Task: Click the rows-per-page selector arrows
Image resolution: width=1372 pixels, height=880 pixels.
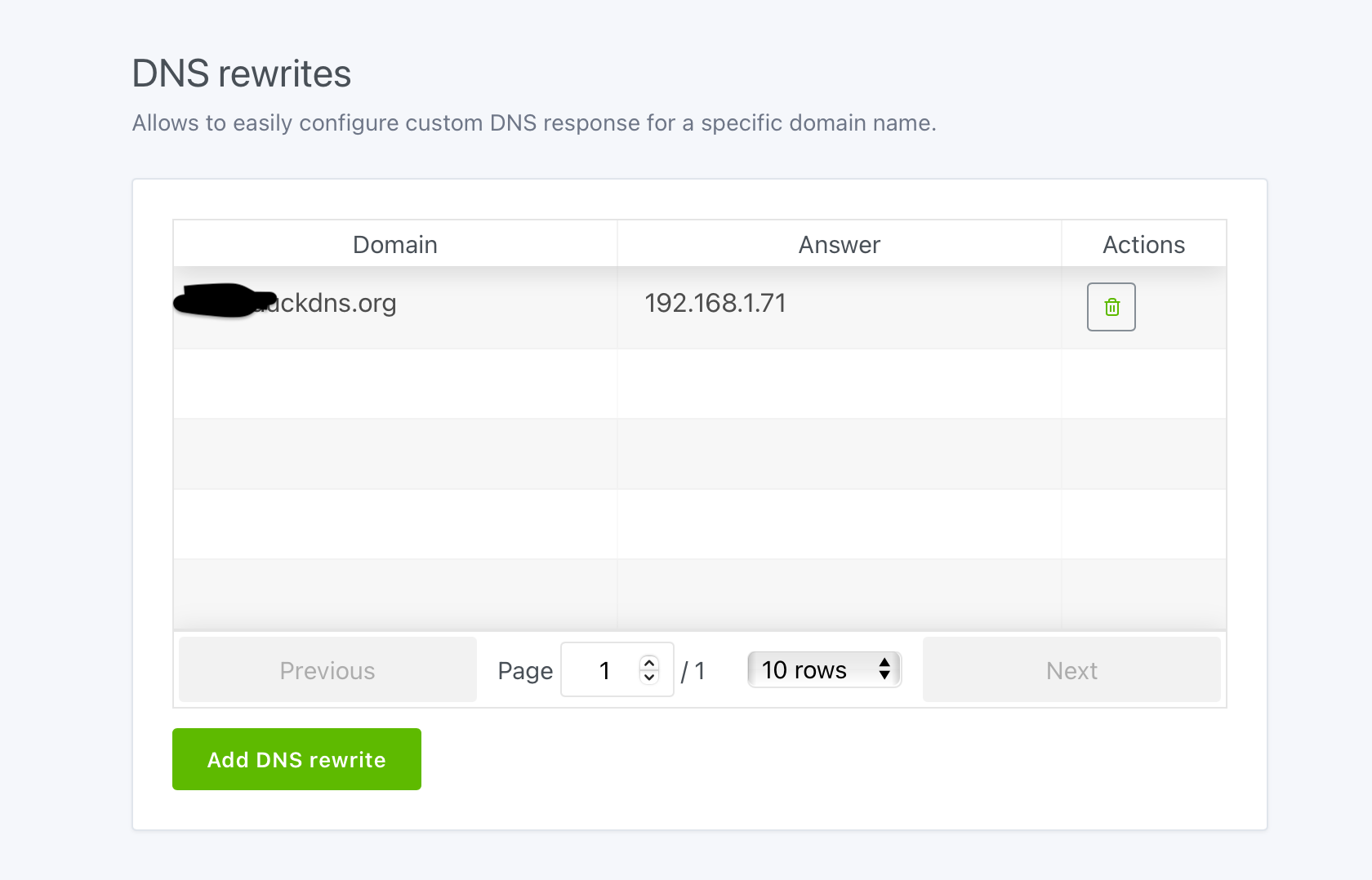Action: point(884,669)
